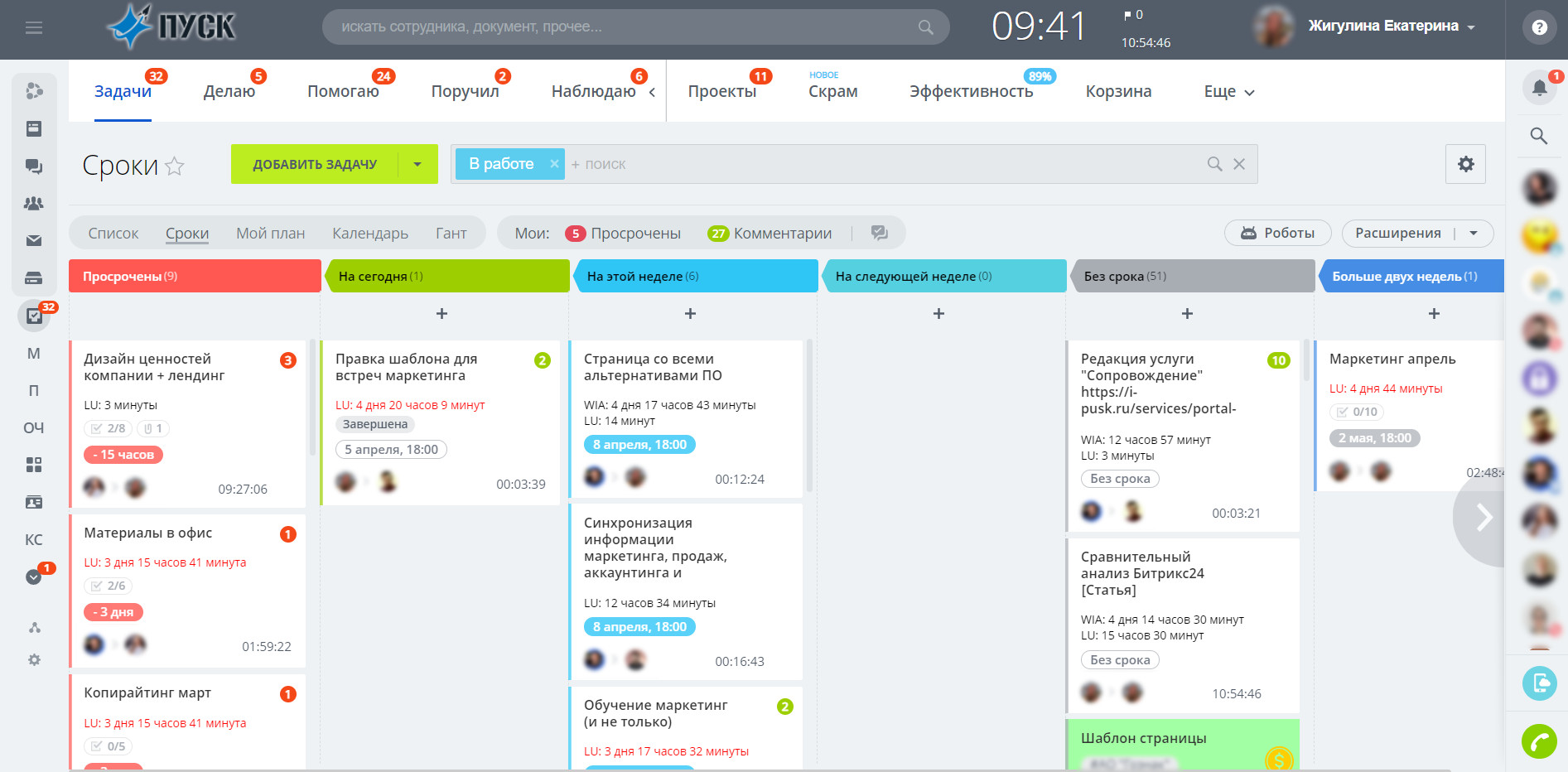Add a task in the Без срока column
The image size is (1568, 772).
point(1187,314)
